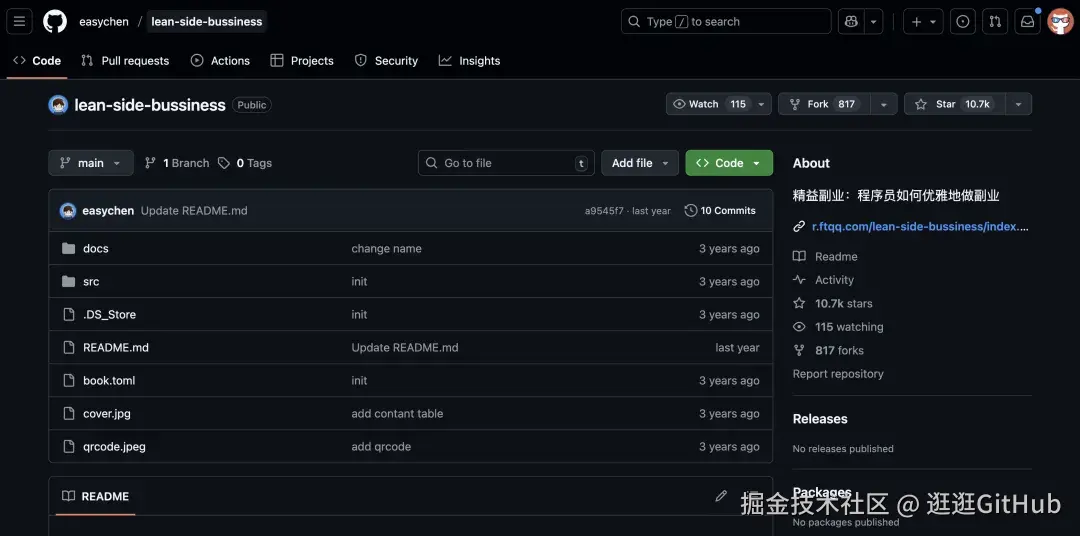Switch to the Pull requests tab

pyautogui.click(x=125, y=61)
